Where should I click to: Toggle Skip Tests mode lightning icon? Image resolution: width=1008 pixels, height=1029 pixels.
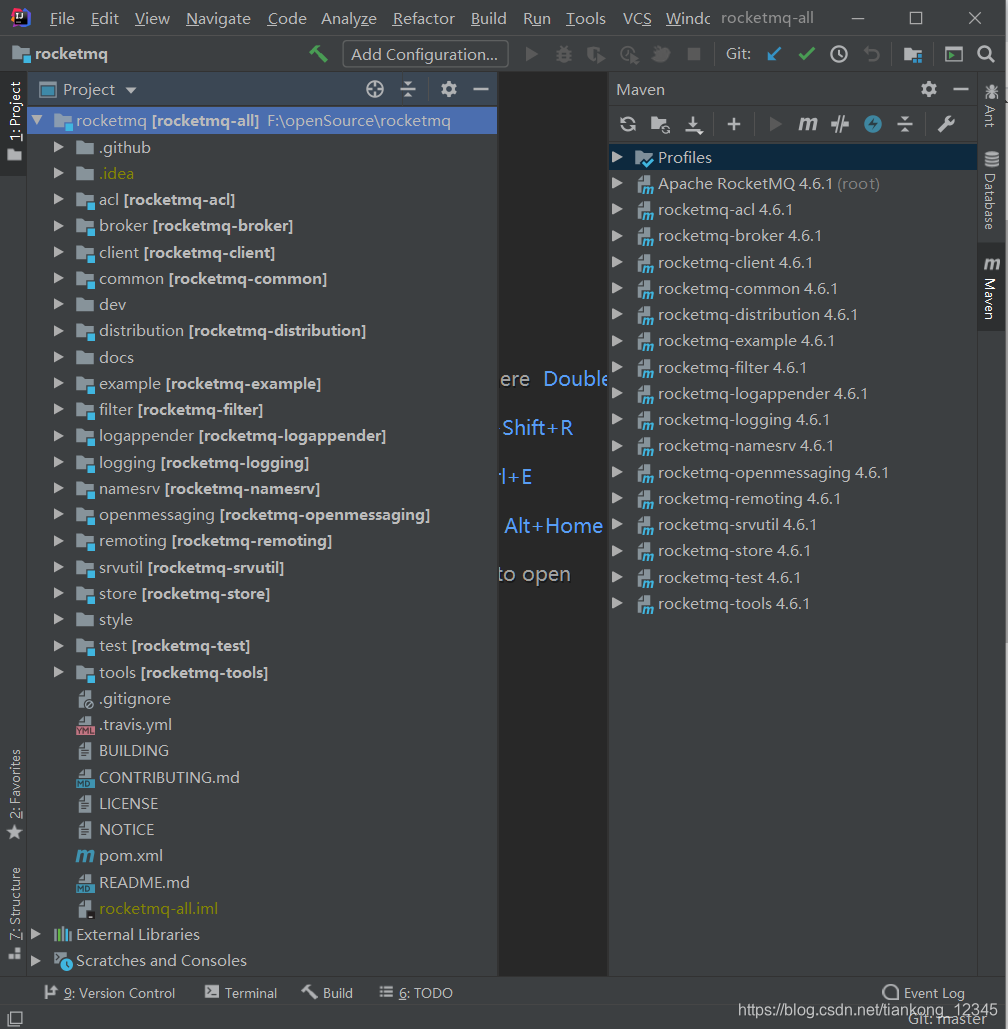(x=873, y=124)
